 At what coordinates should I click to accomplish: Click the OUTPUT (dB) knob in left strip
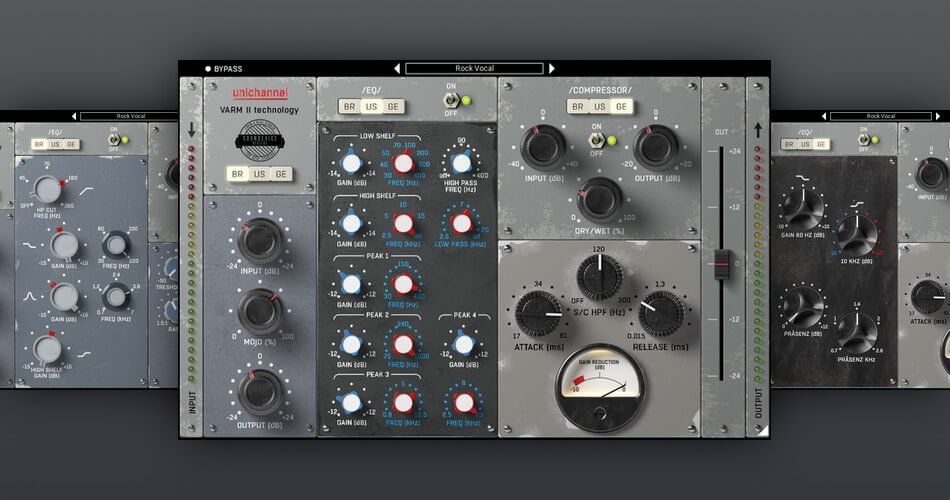pos(259,392)
